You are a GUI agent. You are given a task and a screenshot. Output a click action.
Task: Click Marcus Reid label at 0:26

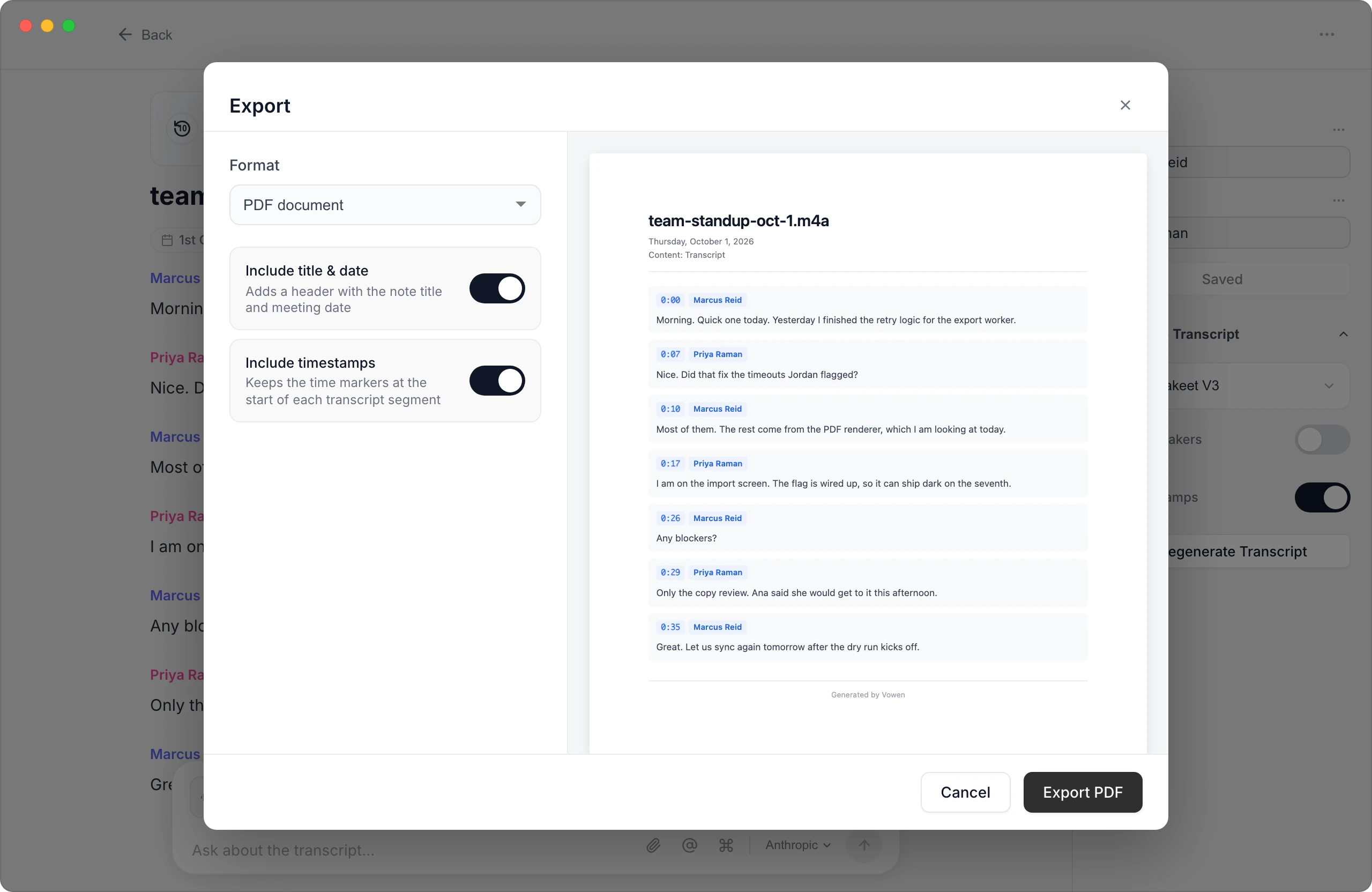point(717,518)
